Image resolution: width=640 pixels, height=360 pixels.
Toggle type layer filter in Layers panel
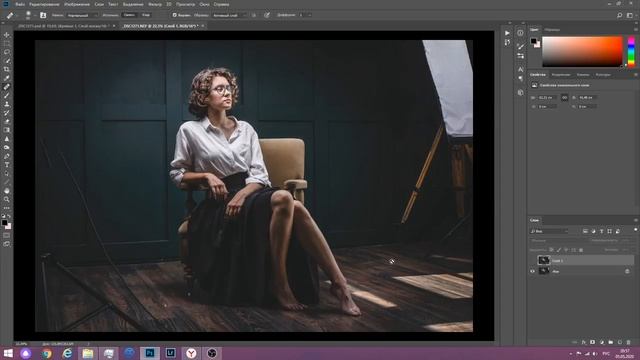(x=601, y=231)
